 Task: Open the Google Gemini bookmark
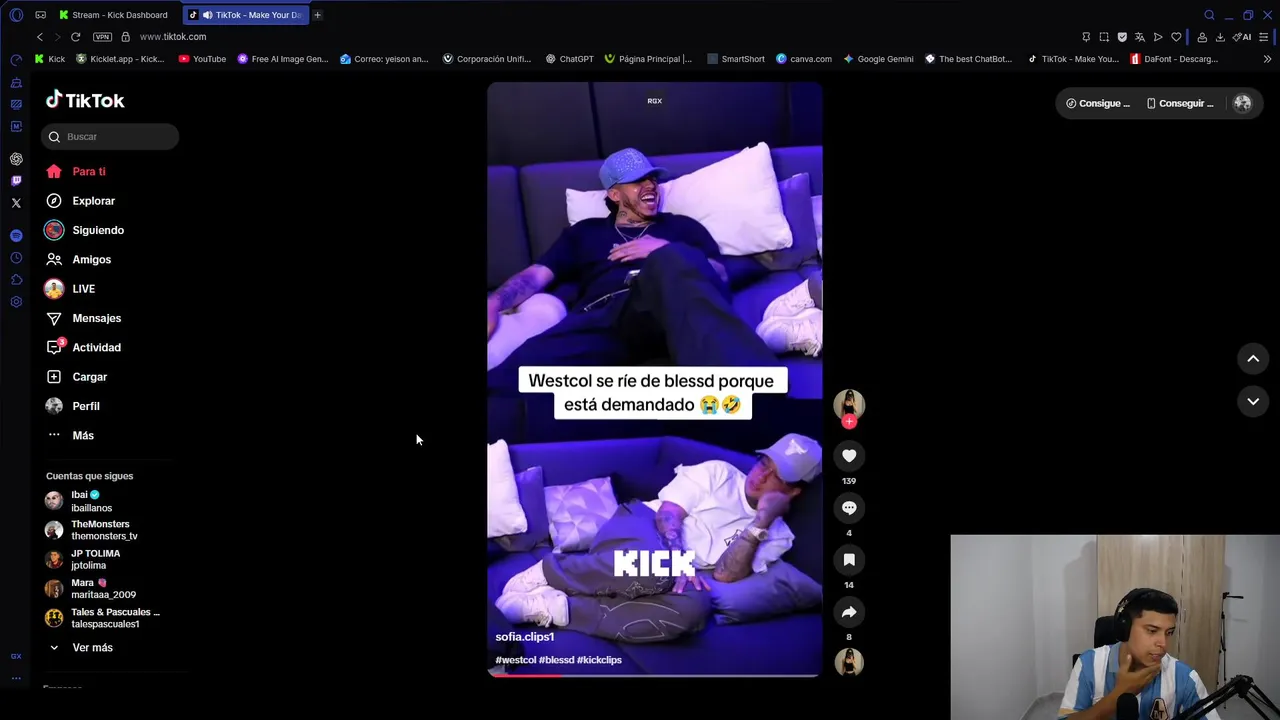coord(878,59)
